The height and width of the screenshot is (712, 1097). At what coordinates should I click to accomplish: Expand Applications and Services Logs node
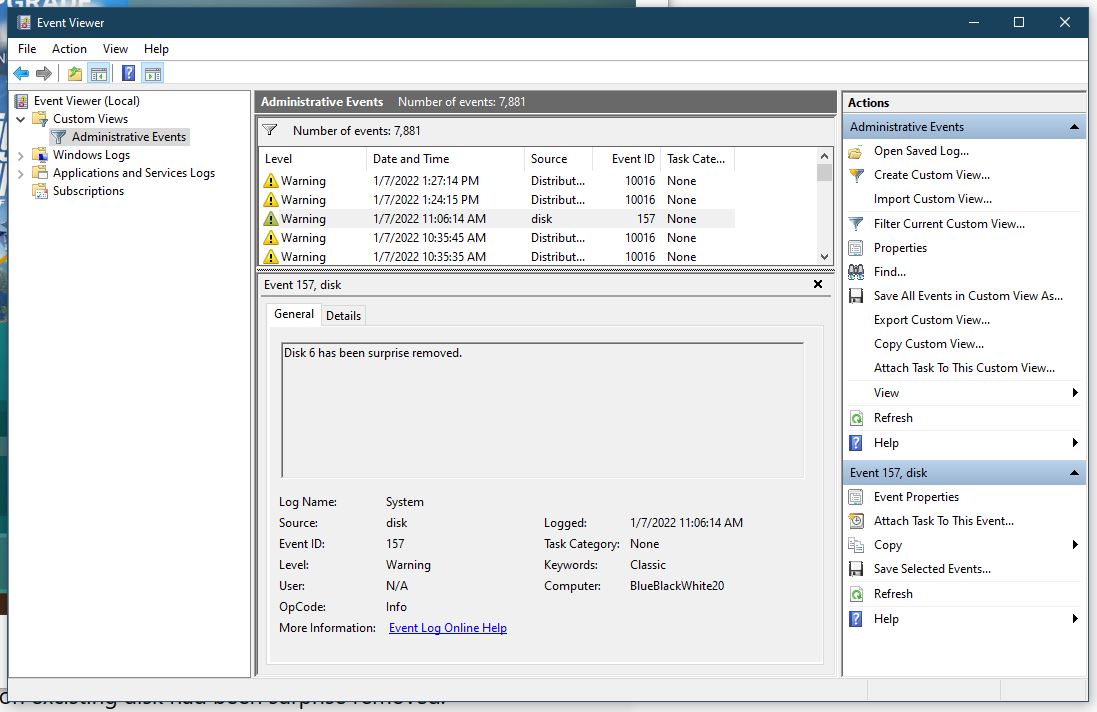click(x=21, y=173)
